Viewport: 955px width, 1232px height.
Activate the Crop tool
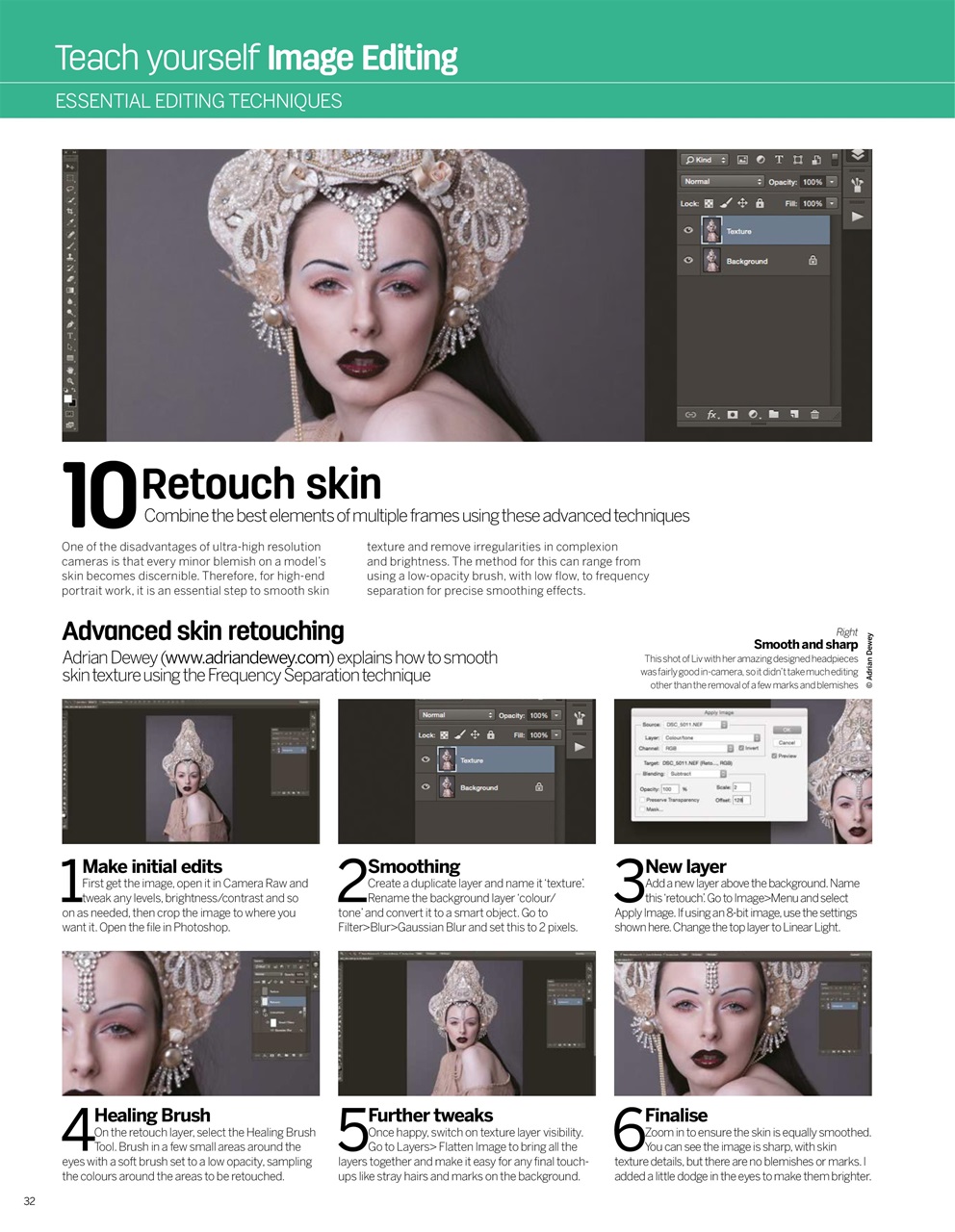click(x=71, y=211)
